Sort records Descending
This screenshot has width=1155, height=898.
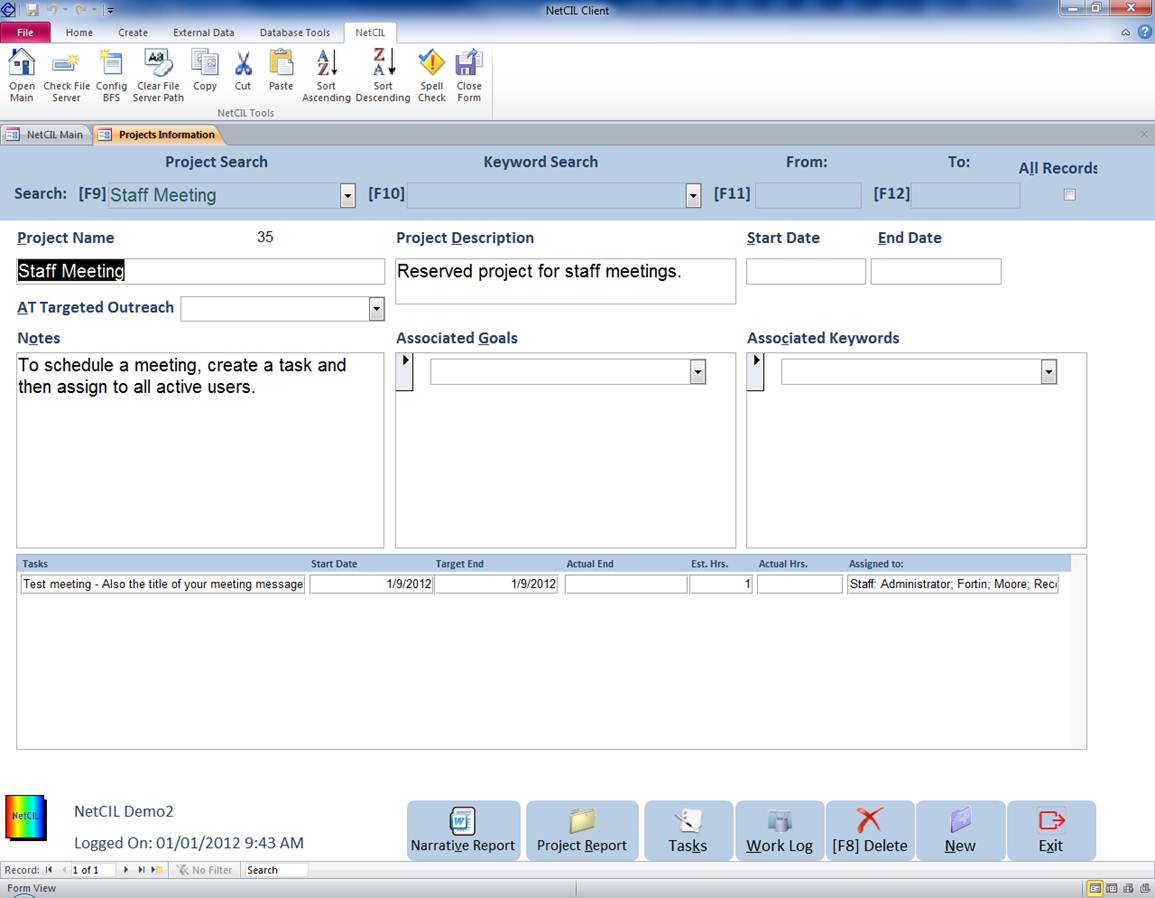382,75
